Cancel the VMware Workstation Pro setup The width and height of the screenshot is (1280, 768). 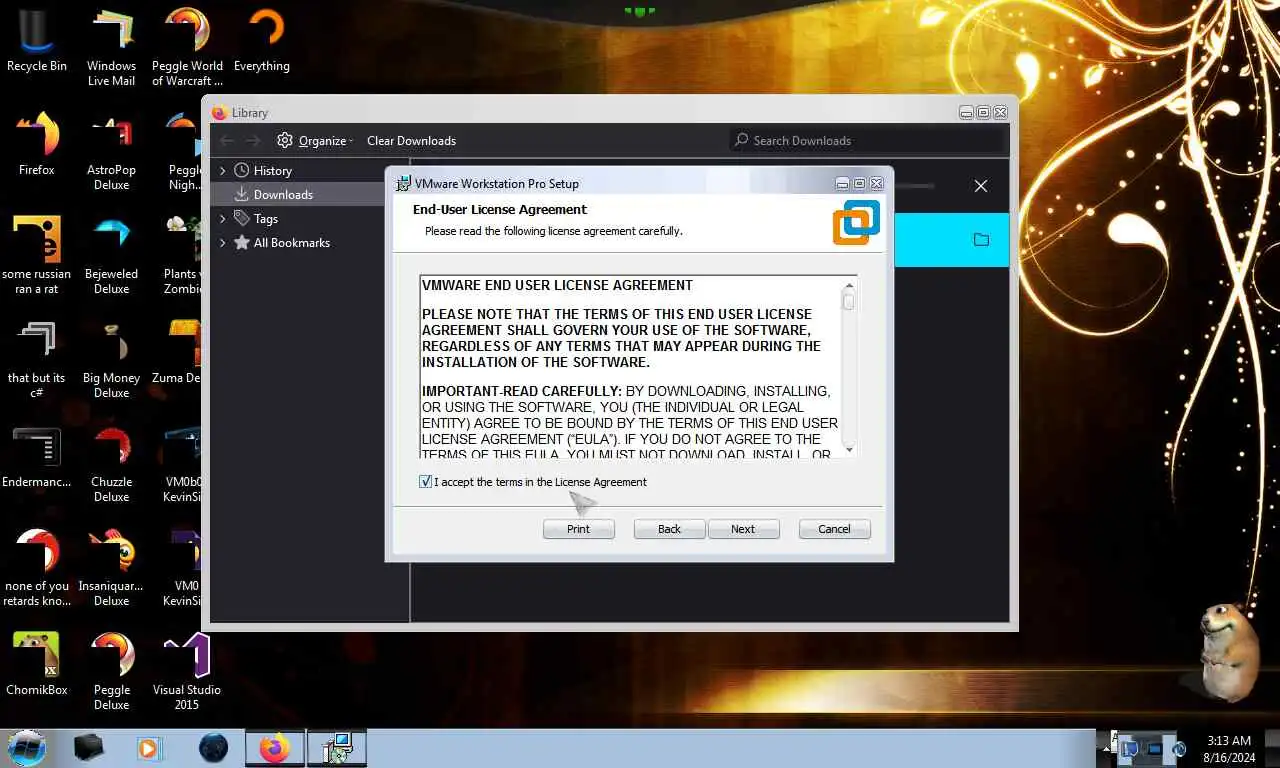tap(834, 529)
